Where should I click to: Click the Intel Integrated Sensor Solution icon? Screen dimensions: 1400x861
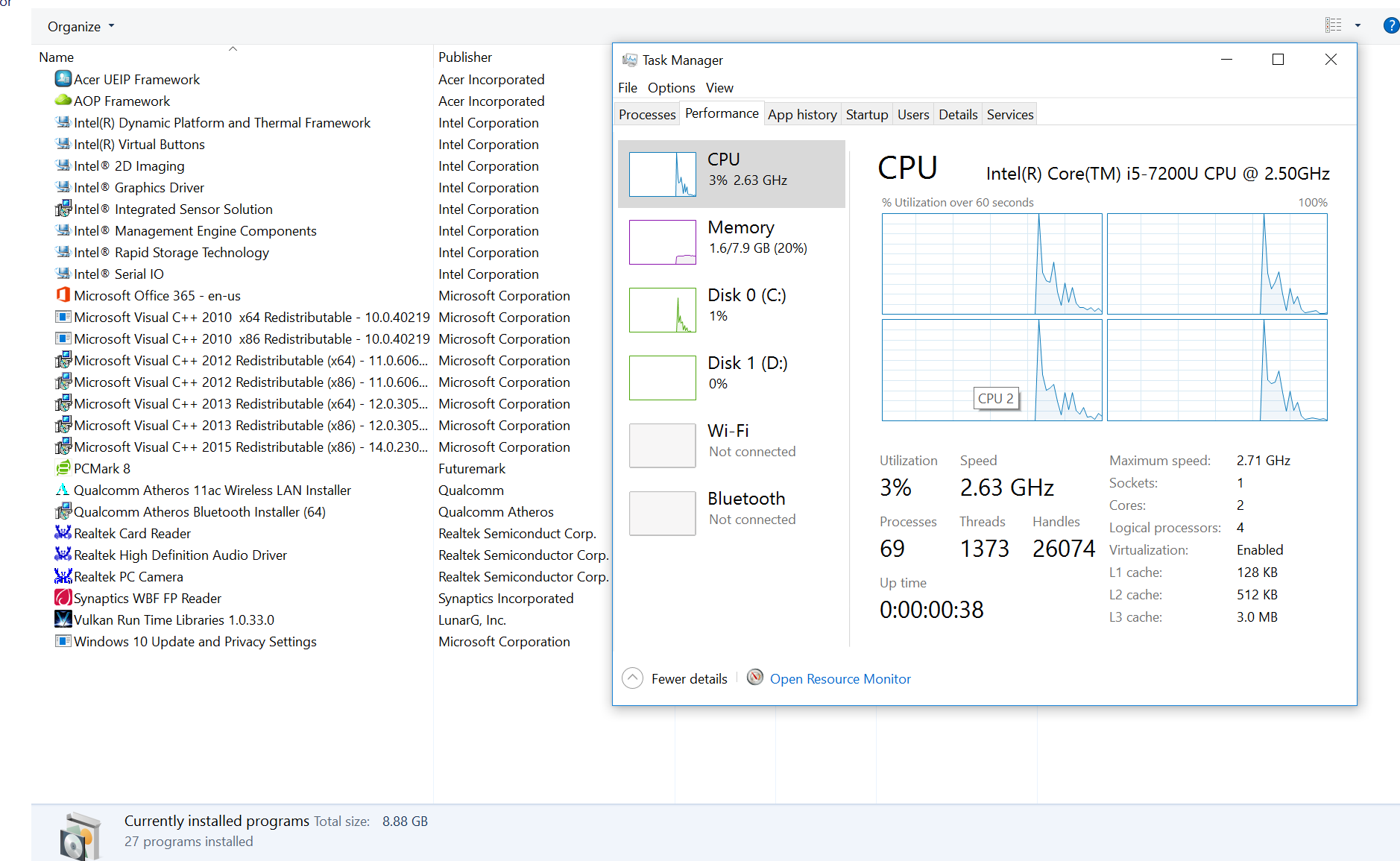(x=63, y=209)
